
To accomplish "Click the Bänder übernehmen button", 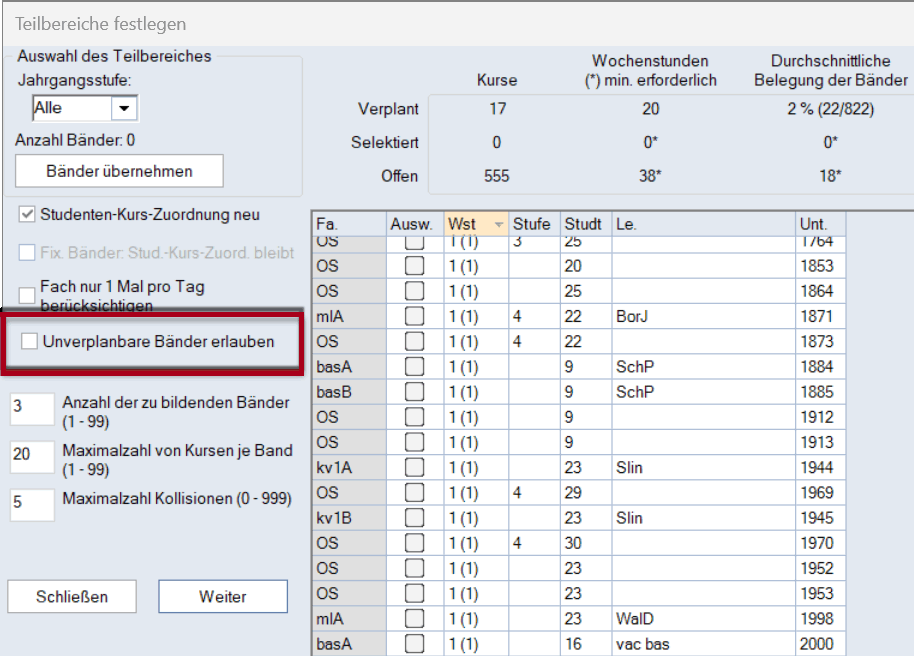I will coord(119,171).
